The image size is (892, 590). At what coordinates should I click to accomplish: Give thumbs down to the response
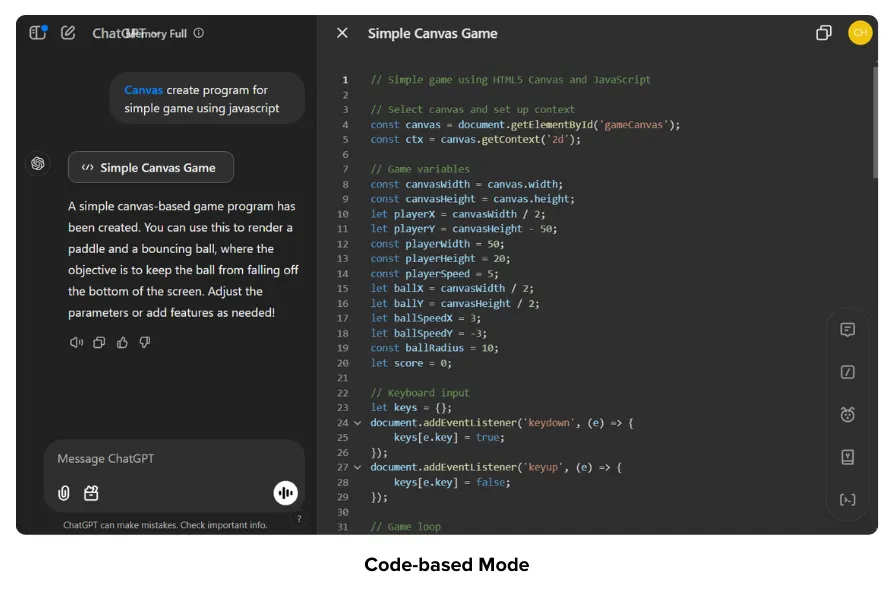[x=145, y=343]
